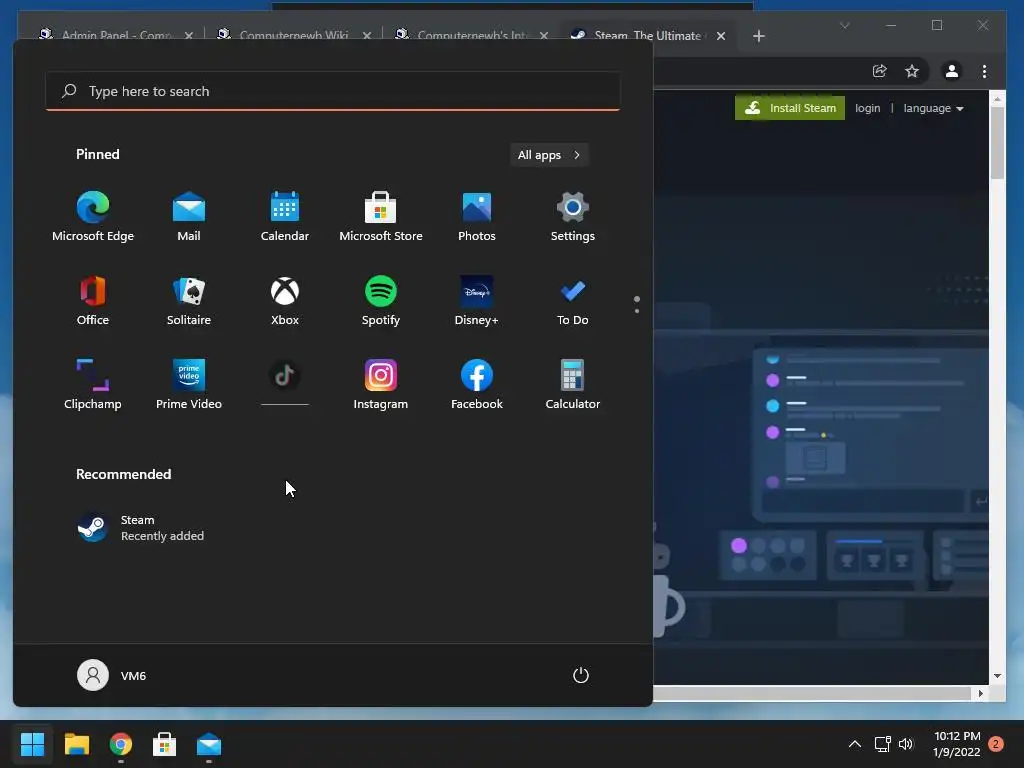
Task: Click the Steam login link
Action: [867, 108]
